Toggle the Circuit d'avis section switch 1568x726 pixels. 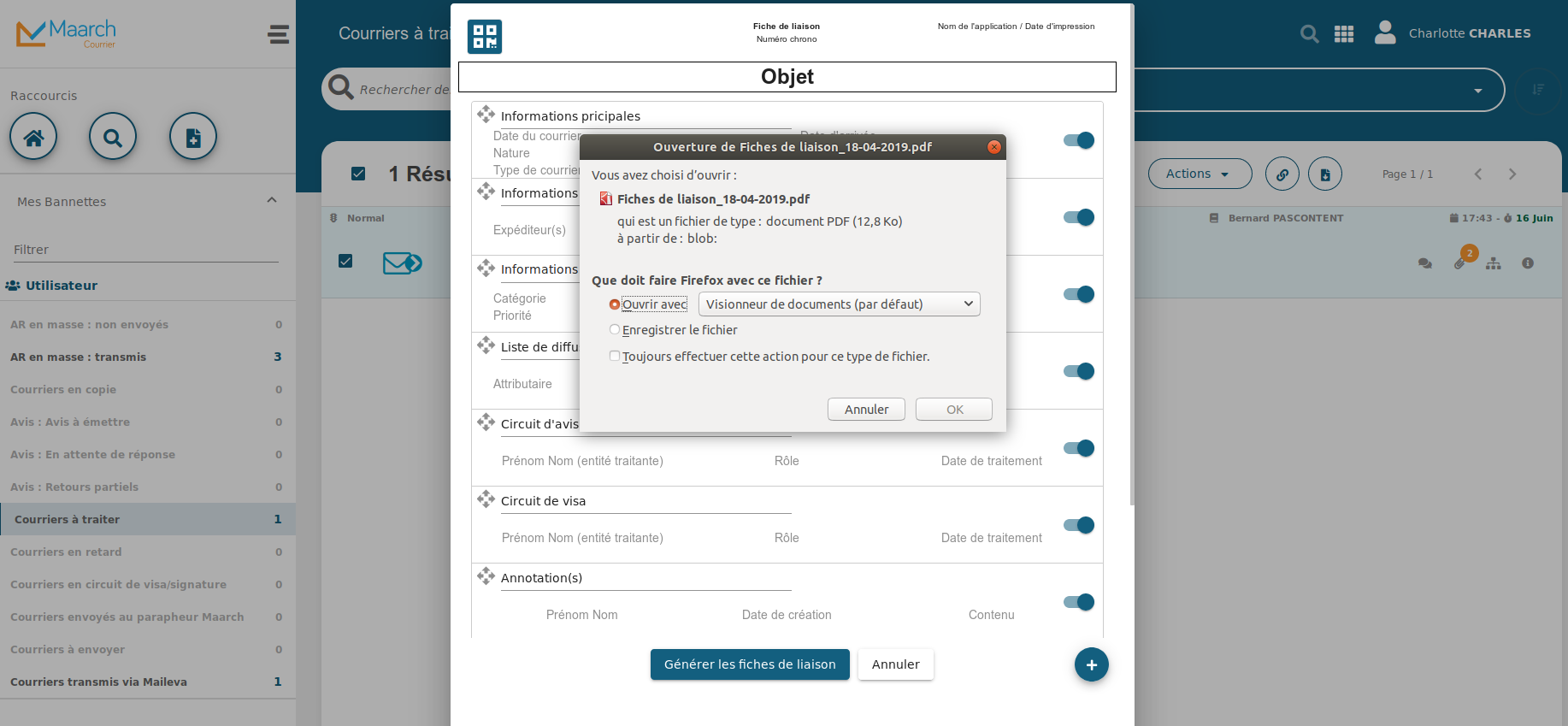coord(1079,448)
